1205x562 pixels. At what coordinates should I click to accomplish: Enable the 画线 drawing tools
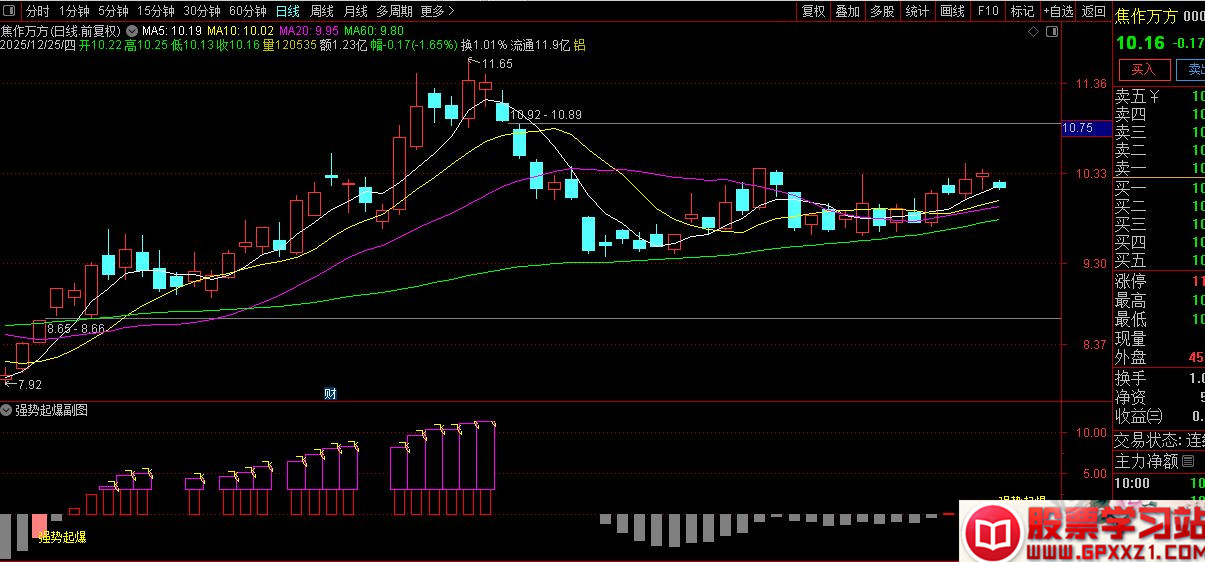click(x=952, y=11)
